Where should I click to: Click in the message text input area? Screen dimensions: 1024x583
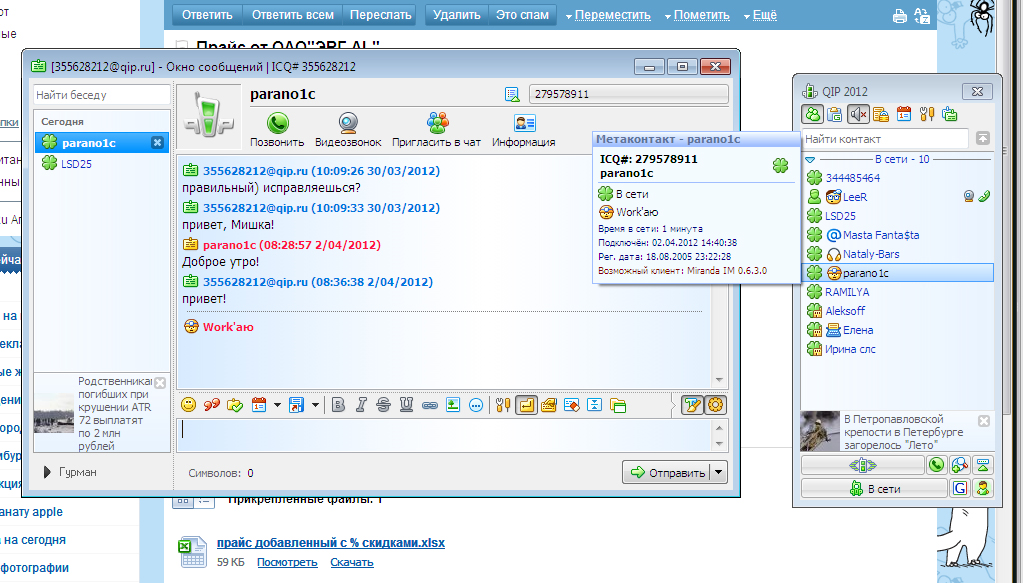[x=444, y=435]
